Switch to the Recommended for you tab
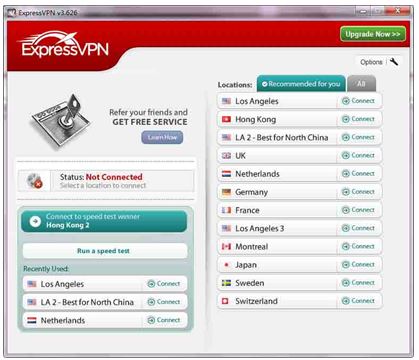 pyautogui.click(x=301, y=84)
